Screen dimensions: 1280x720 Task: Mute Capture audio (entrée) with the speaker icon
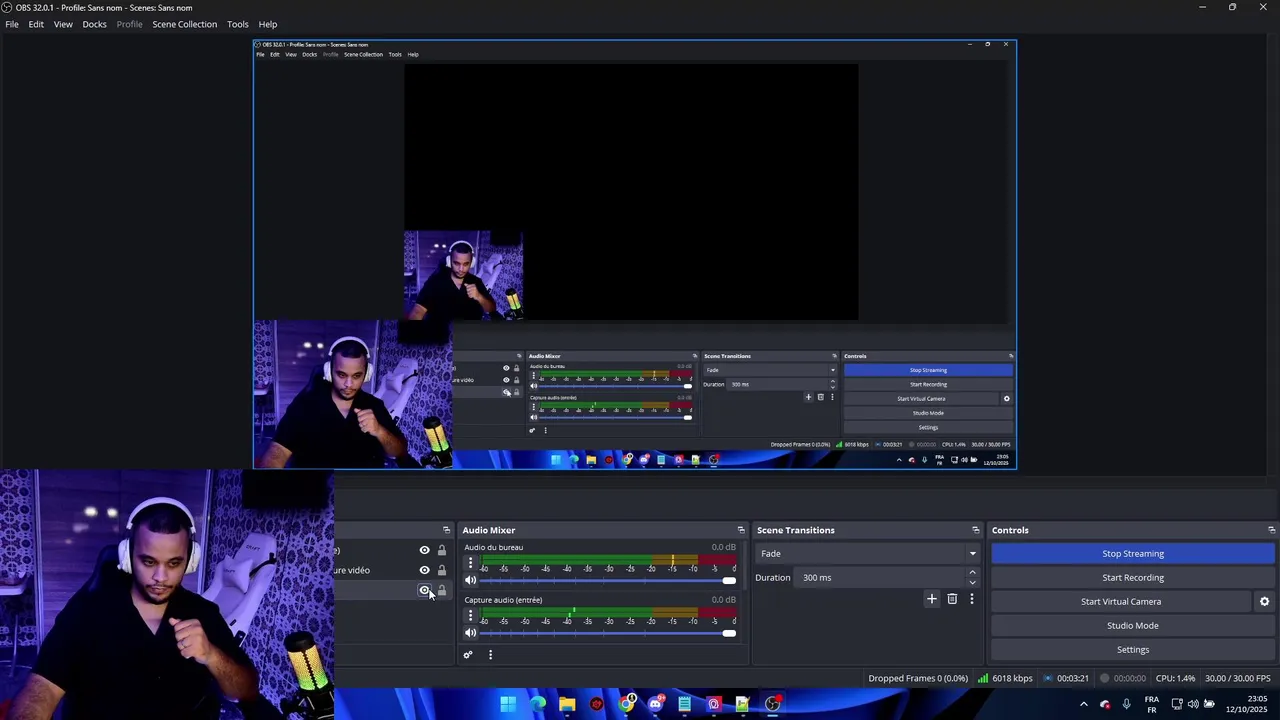[471, 633]
